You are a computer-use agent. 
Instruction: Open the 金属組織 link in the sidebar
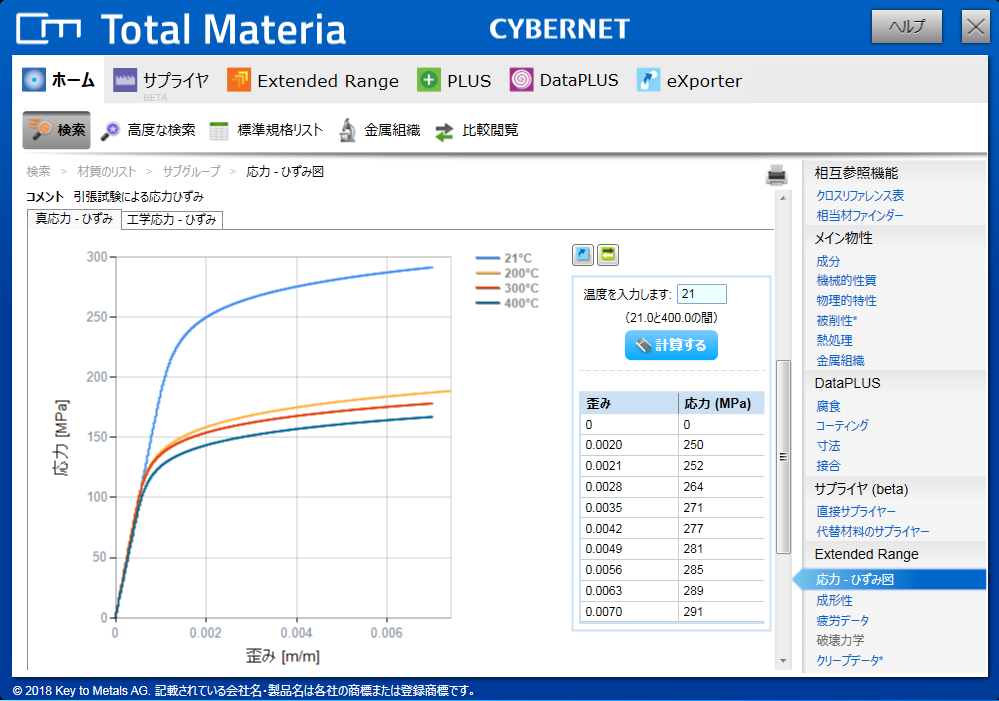click(840, 361)
